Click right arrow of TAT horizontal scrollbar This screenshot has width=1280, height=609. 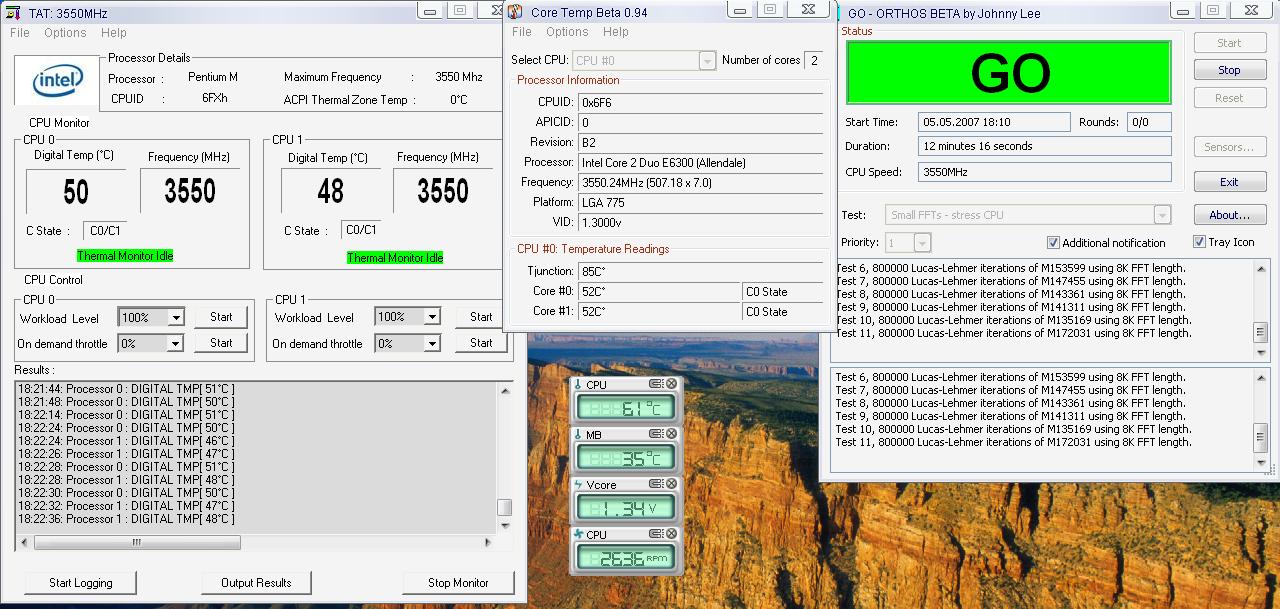coord(488,543)
